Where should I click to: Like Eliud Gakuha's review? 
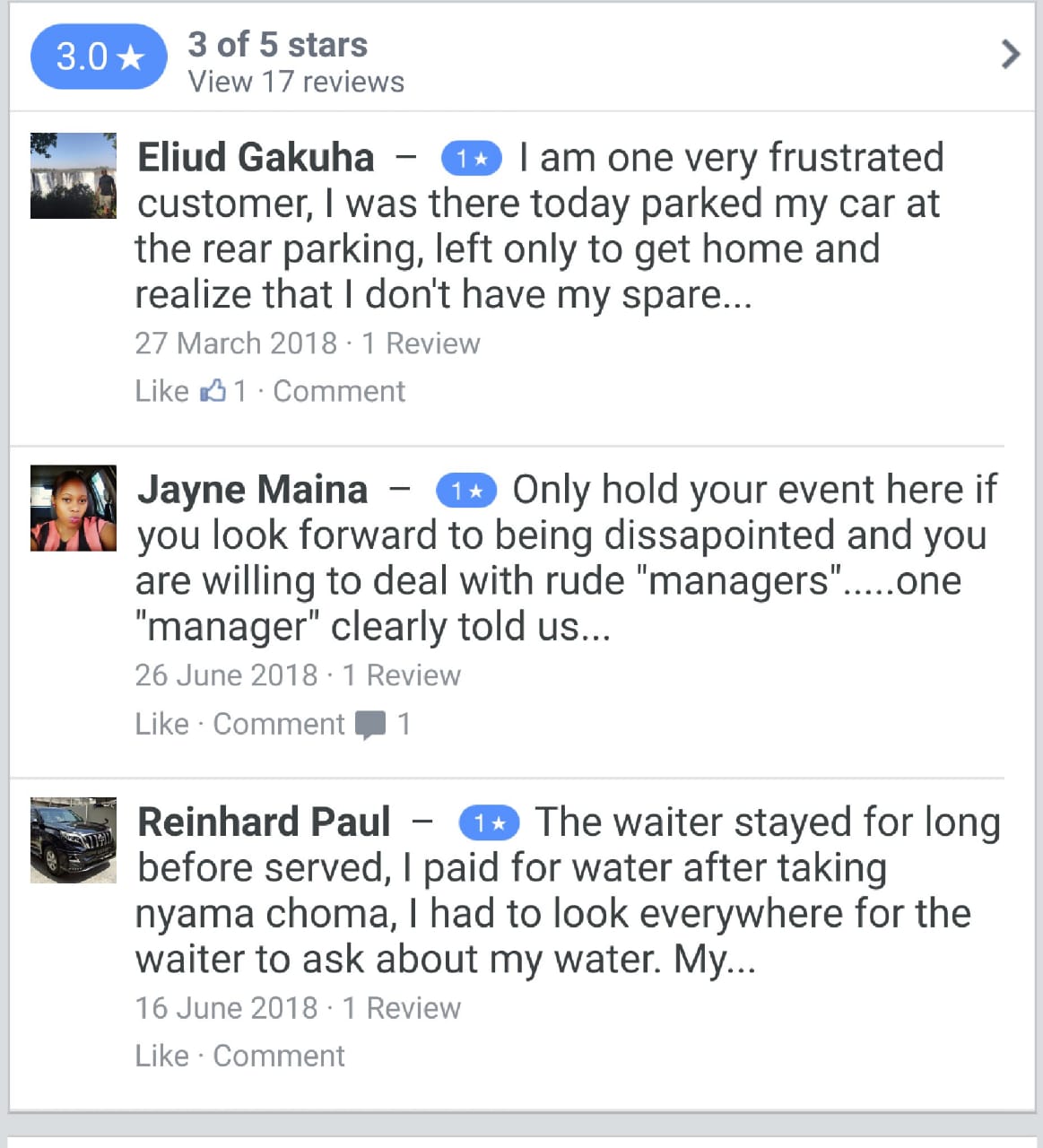(161, 391)
